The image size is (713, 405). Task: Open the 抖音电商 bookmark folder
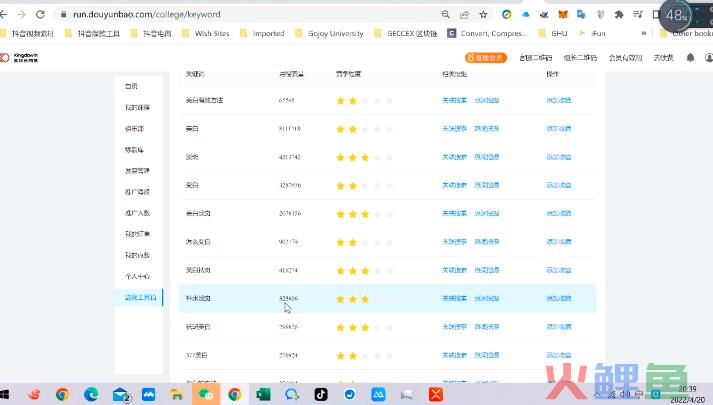click(151, 33)
